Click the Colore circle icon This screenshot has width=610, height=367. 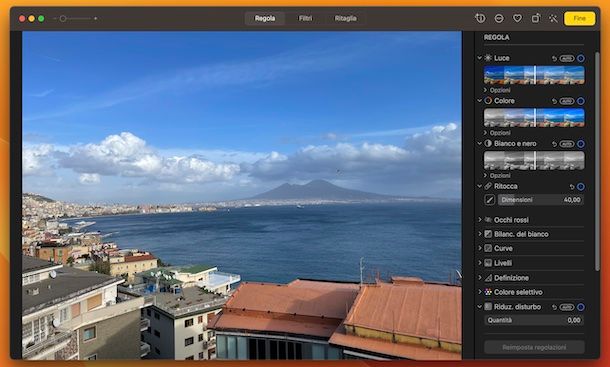coord(488,101)
